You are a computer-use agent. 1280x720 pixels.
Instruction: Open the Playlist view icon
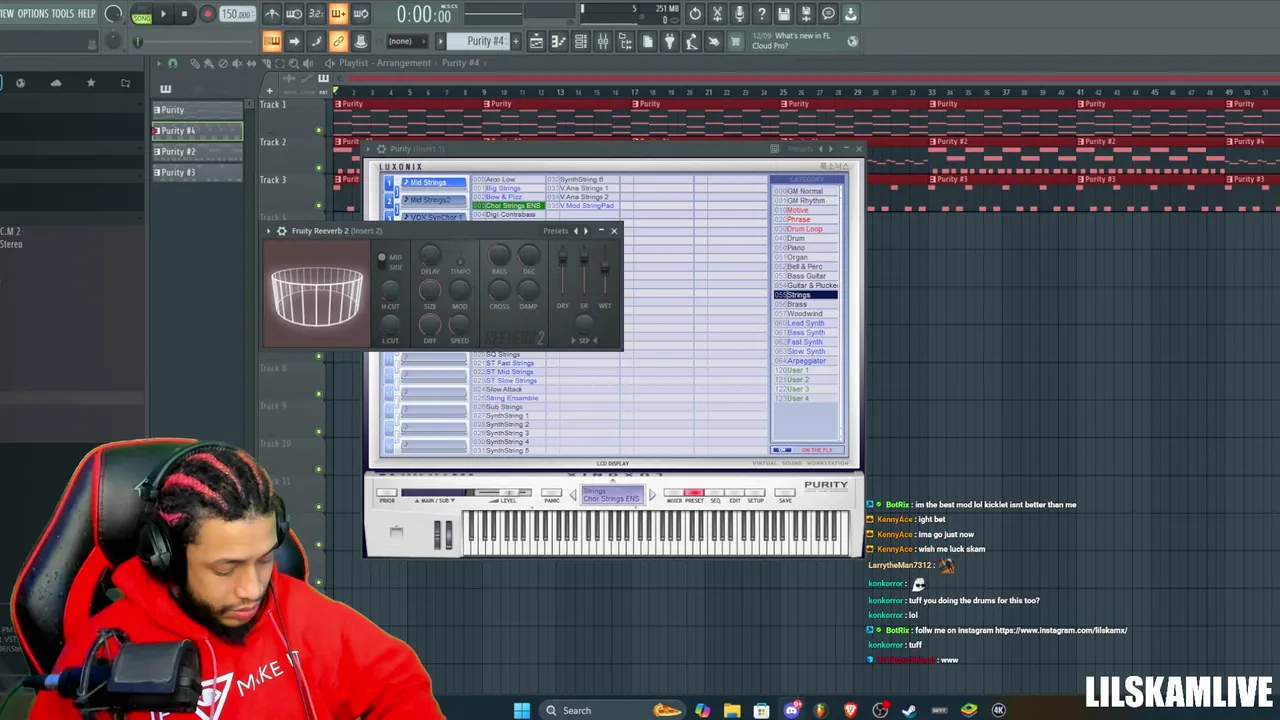[x=536, y=41]
